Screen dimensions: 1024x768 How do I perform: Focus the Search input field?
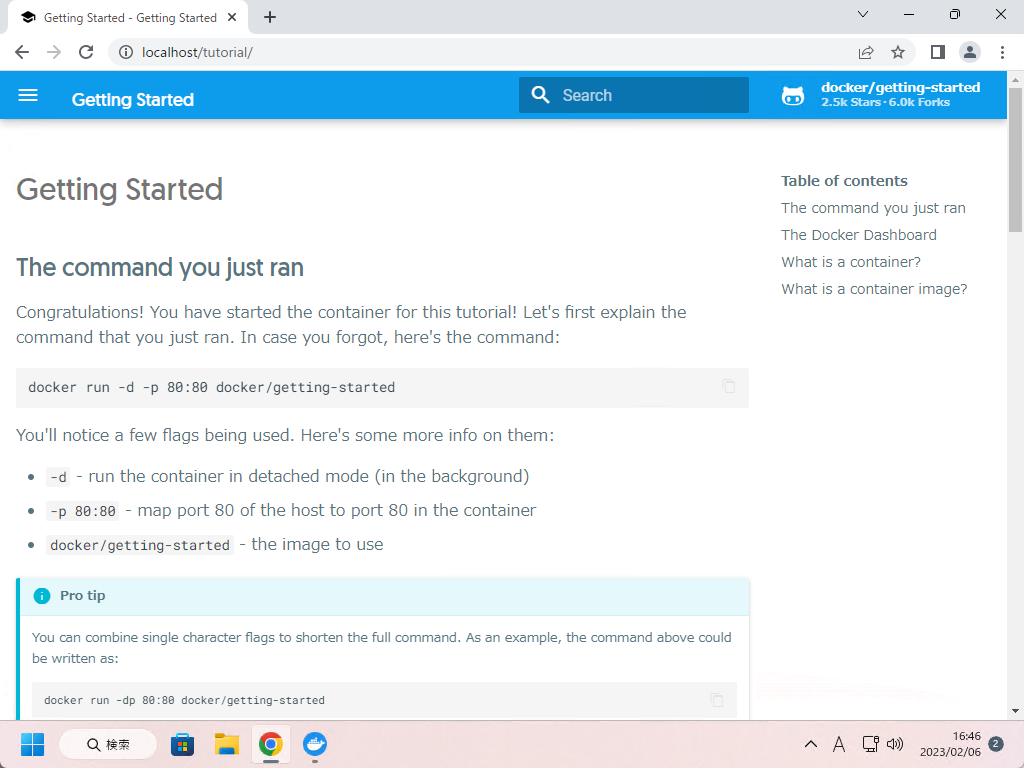click(x=633, y=95)
